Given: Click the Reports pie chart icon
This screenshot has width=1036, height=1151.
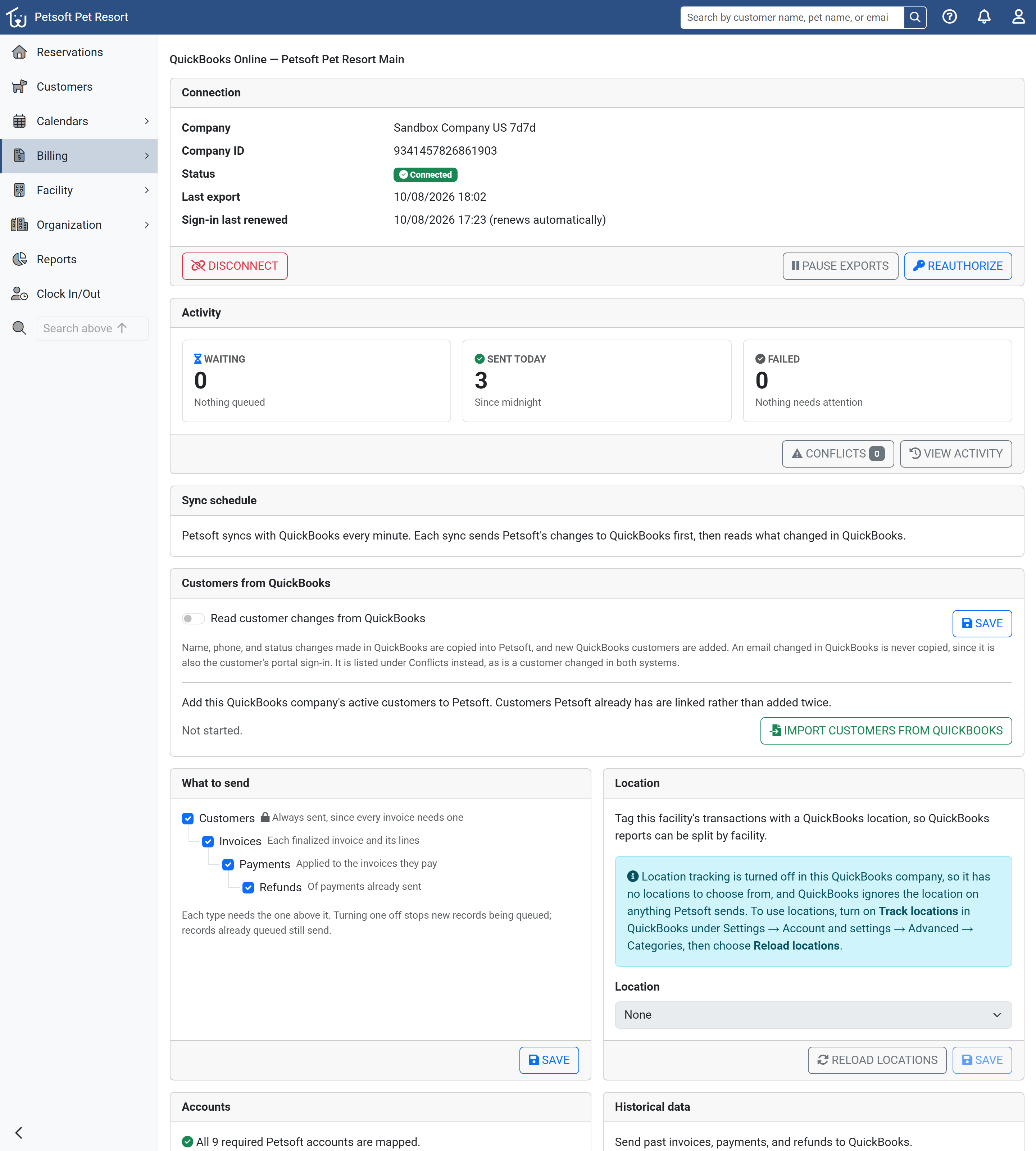Looking at the screenshot, I should pyautogui.click(x=19, y=259).
